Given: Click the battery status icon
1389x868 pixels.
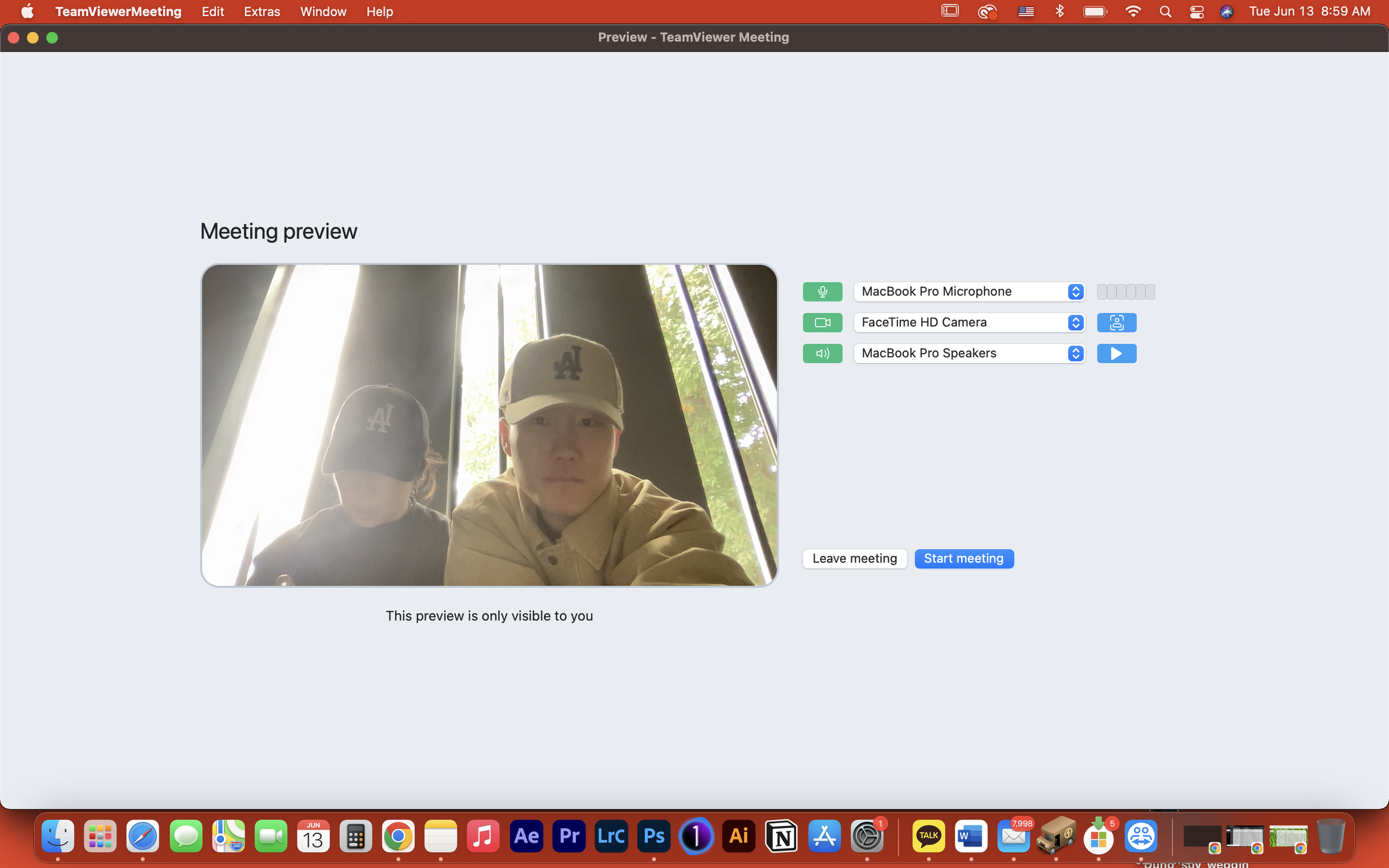Looking at the screenshot, I should tap(1095, 12).
